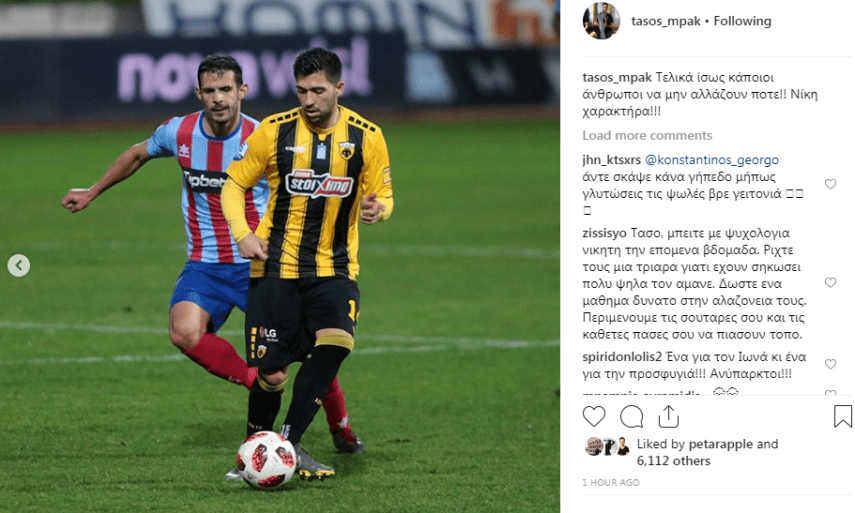Click the liker avatars beside Liked by
855x513 pixels.
[x=607, y=446]
